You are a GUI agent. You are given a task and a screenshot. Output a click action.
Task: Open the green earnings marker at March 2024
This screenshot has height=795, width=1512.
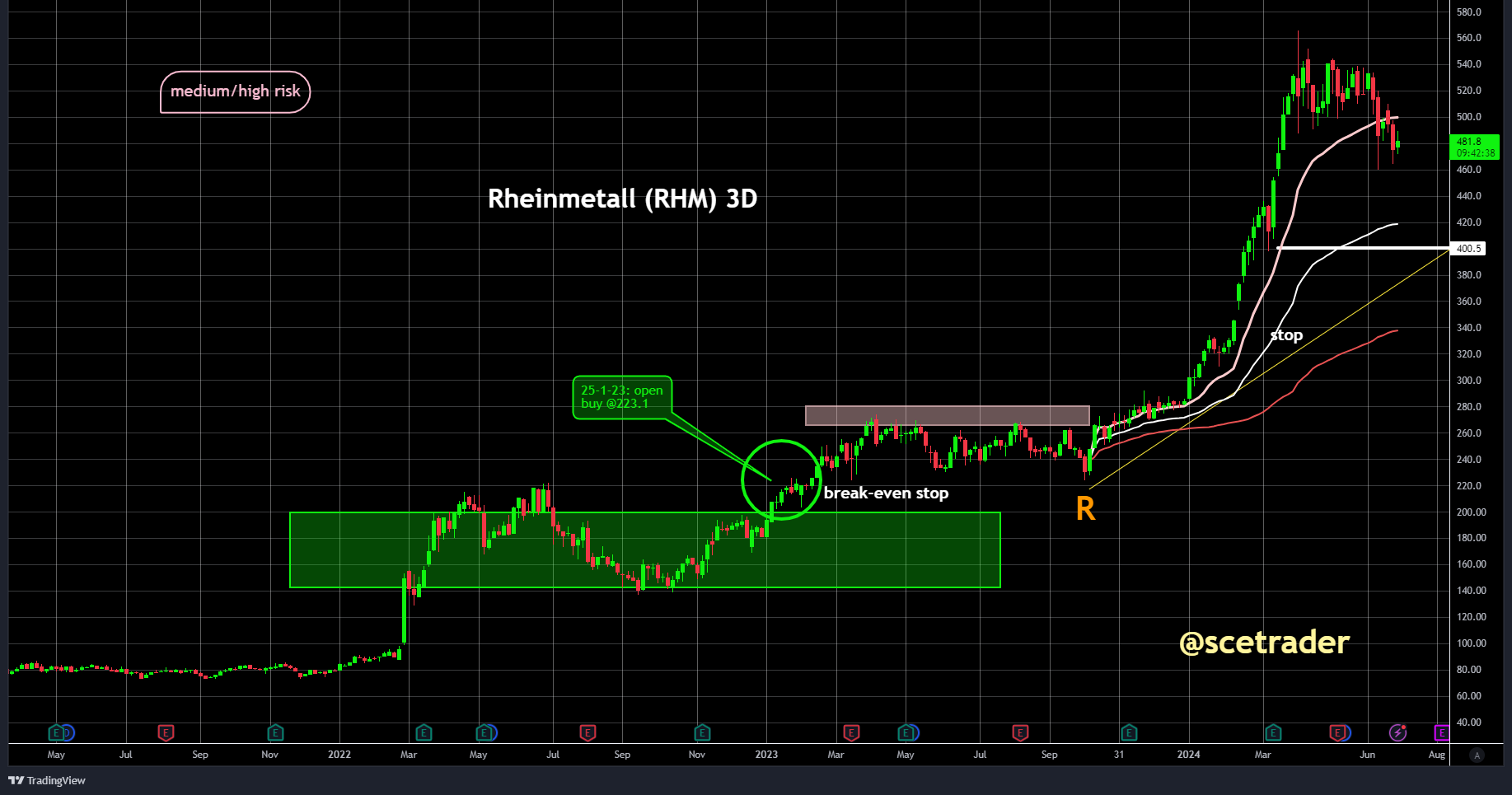pyautogui.click(x=1273, y=732)
